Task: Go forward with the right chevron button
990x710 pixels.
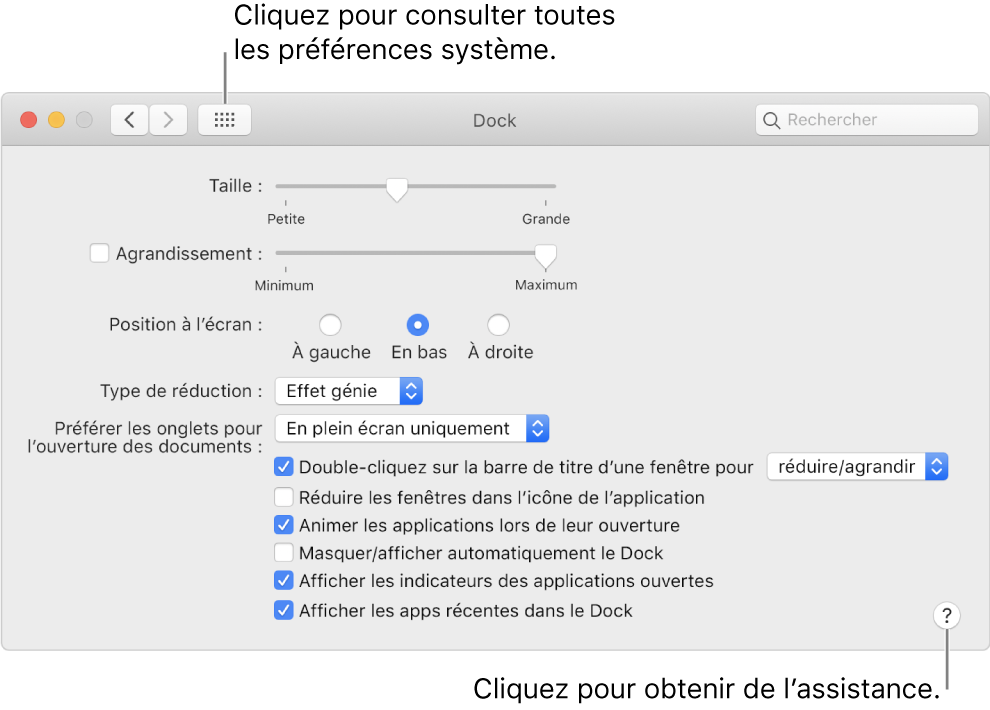Action: [x=168, y=120]
